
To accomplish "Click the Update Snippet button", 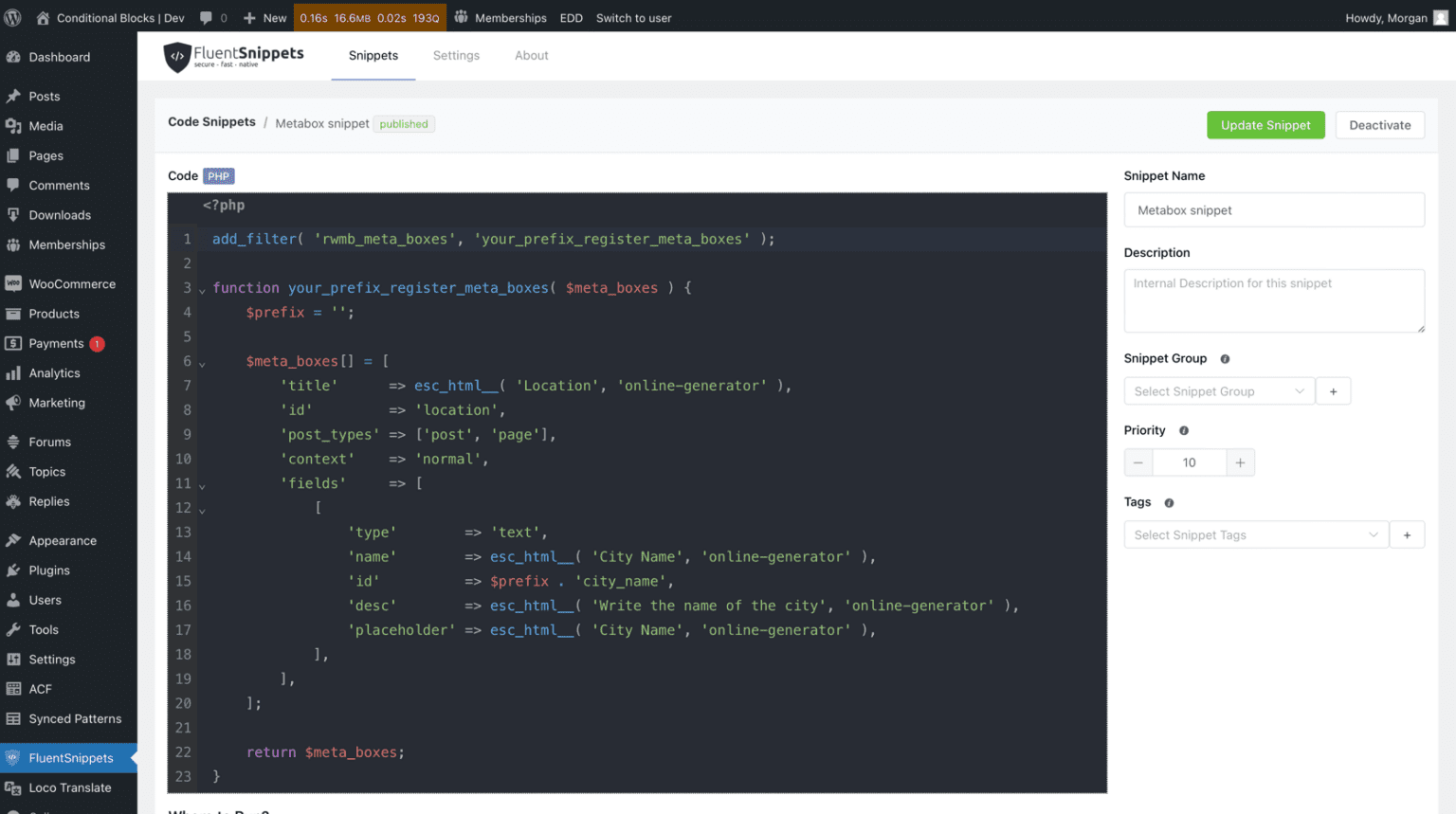I will point(1265,124).
